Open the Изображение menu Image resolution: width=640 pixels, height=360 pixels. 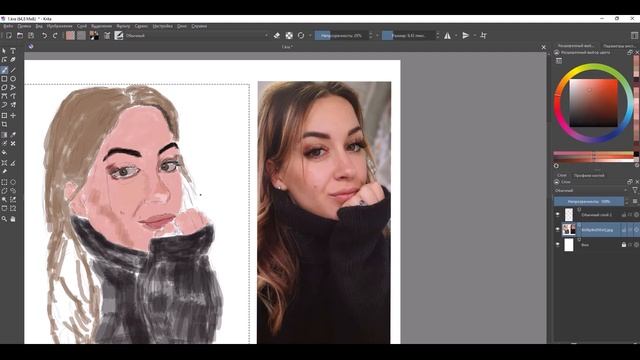click(x=59, y=26)
